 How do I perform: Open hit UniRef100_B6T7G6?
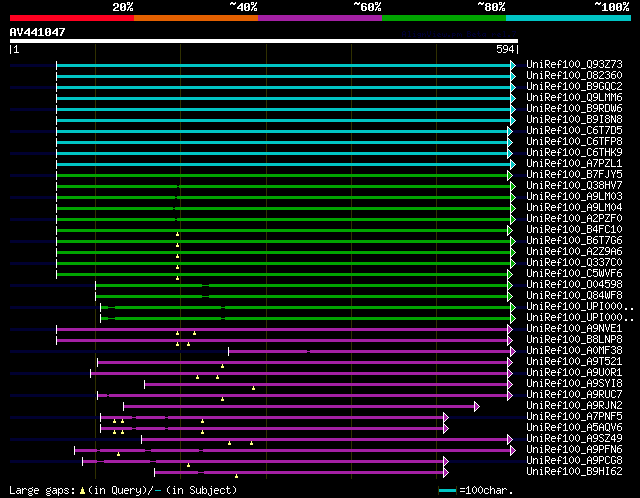(574, 241)
